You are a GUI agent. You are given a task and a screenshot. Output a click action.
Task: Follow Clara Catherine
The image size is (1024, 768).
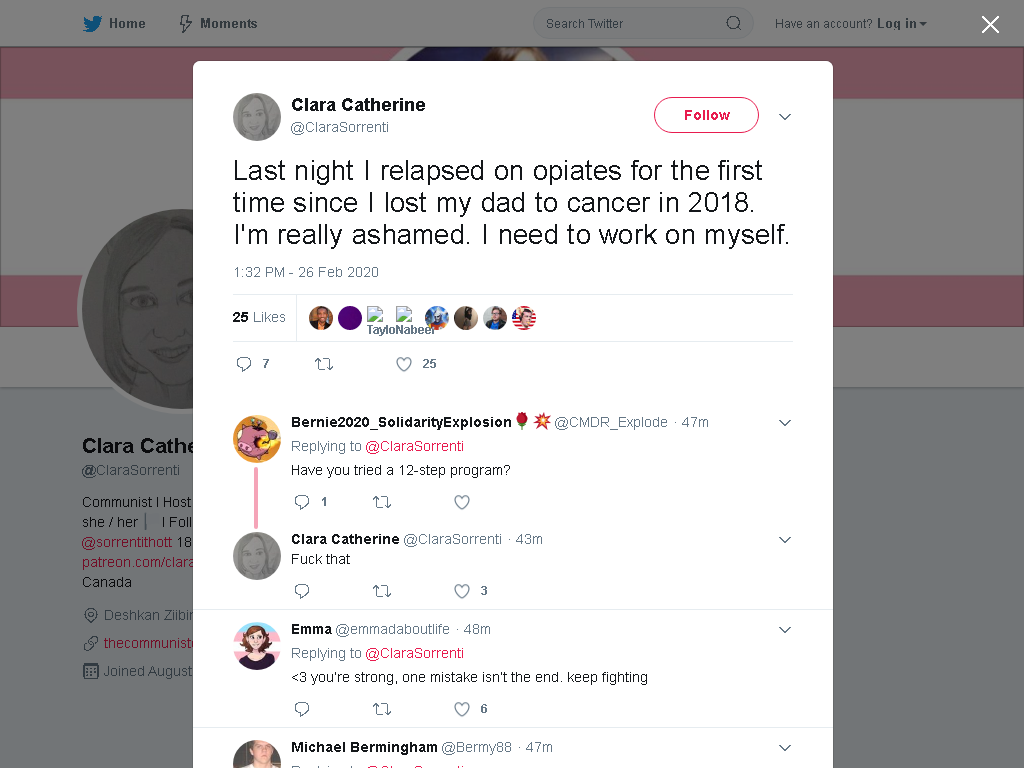pos(707,115)
